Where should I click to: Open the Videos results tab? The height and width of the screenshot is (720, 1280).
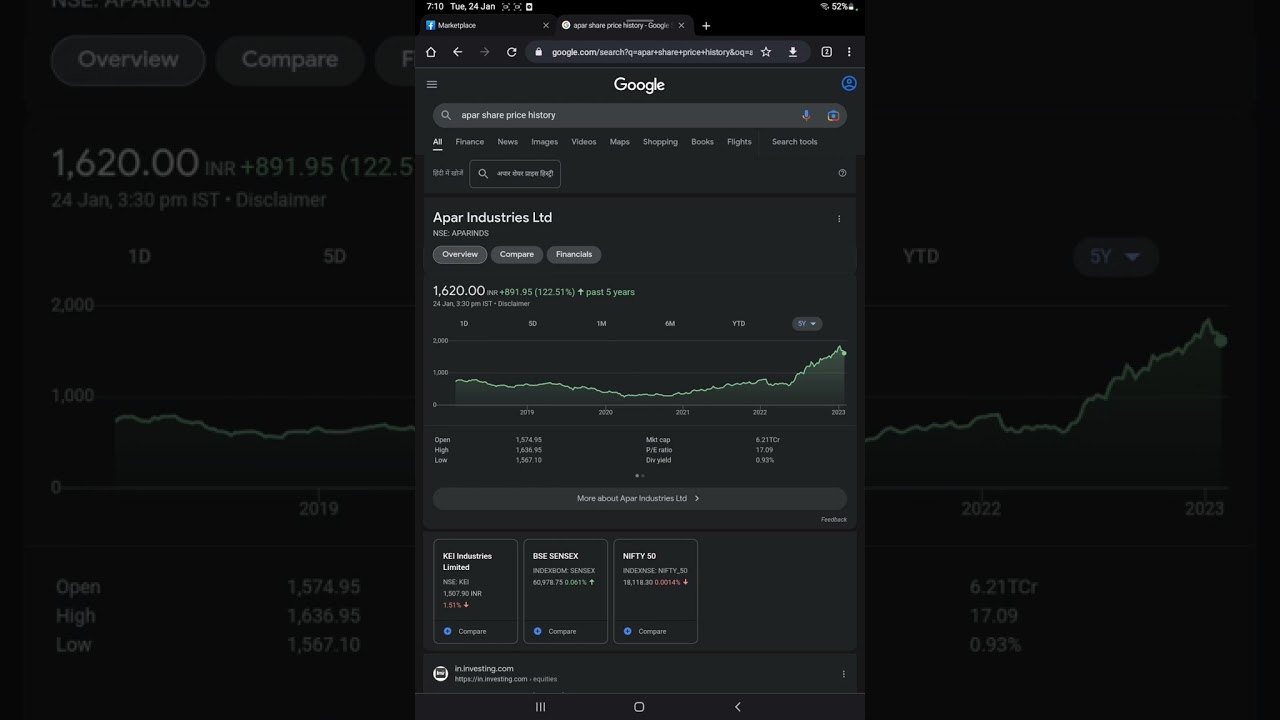[x=584, y=142]
